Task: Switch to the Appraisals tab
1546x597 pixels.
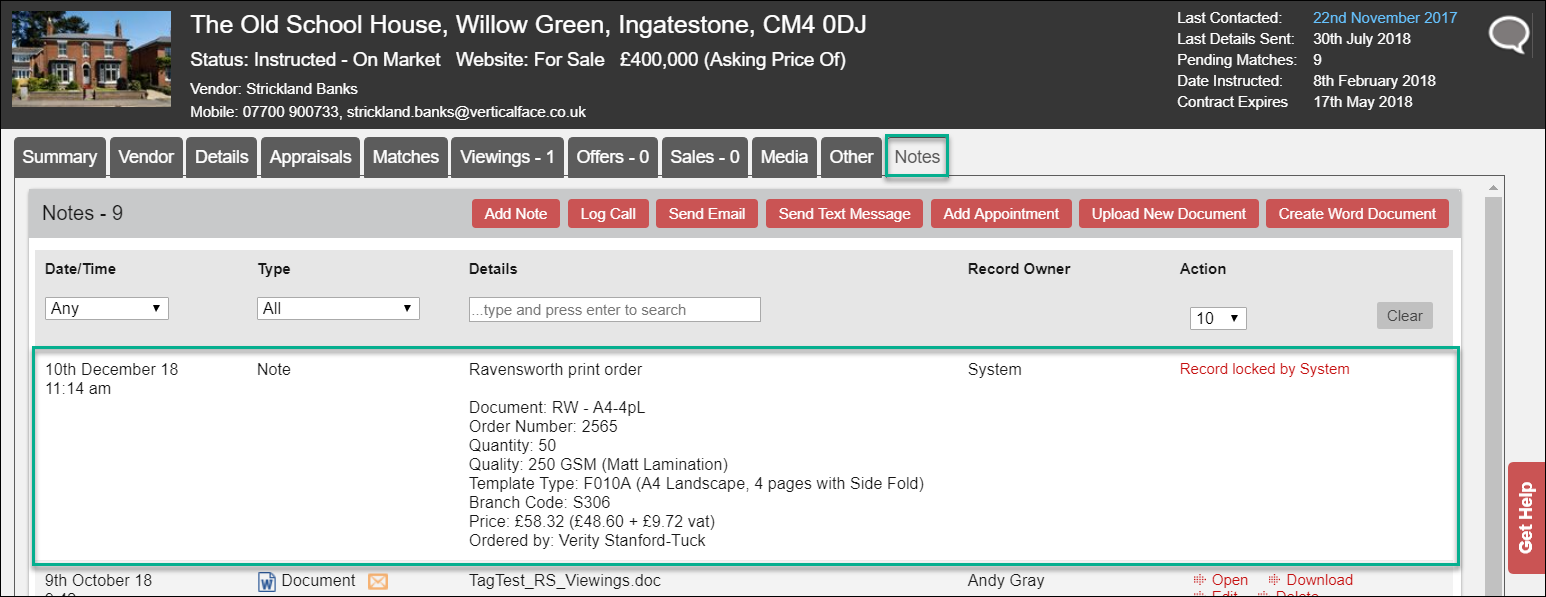Action: point(311,157)
